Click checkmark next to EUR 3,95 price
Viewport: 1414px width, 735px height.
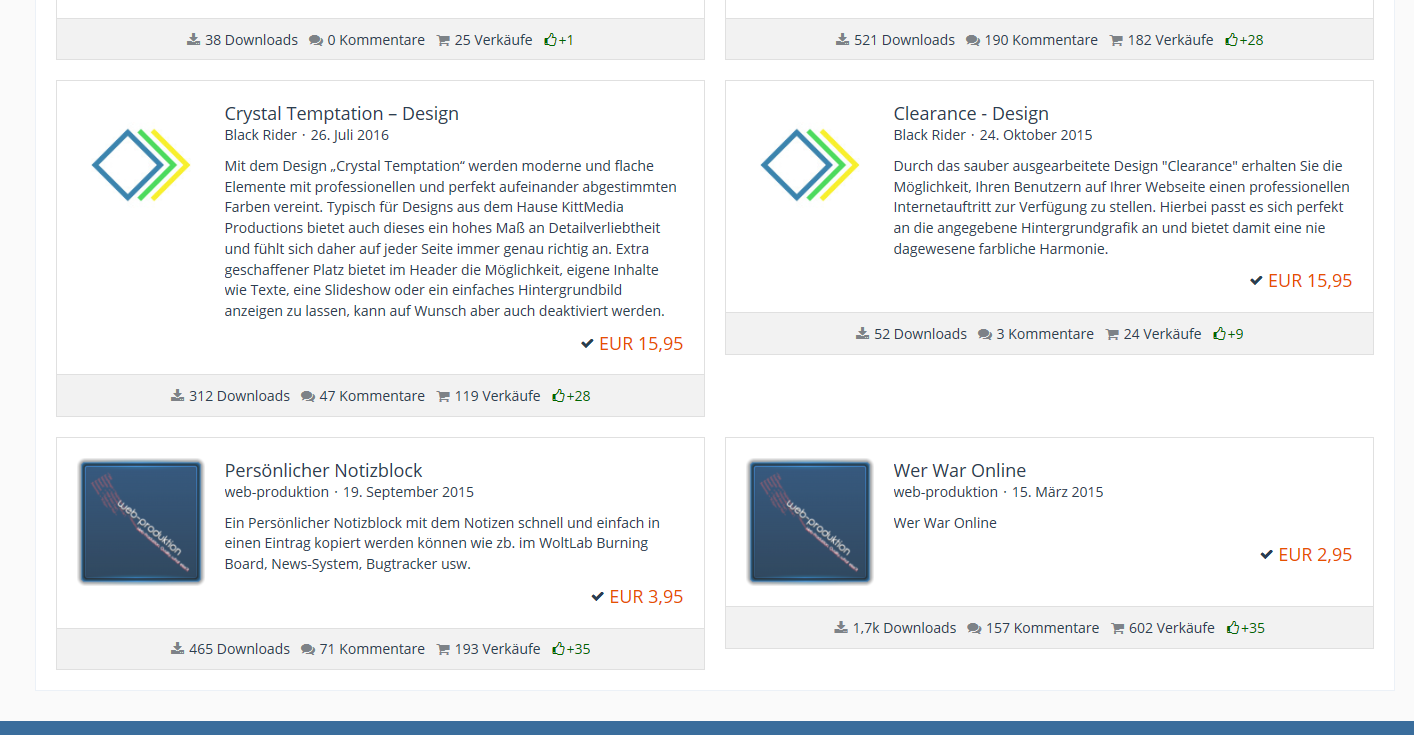[x=597, y=597]
